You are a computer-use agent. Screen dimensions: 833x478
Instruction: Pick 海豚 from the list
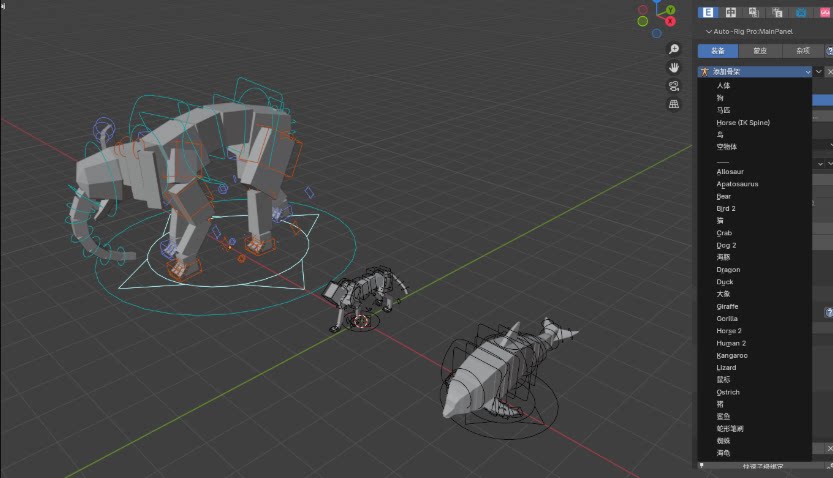(723, 257)
